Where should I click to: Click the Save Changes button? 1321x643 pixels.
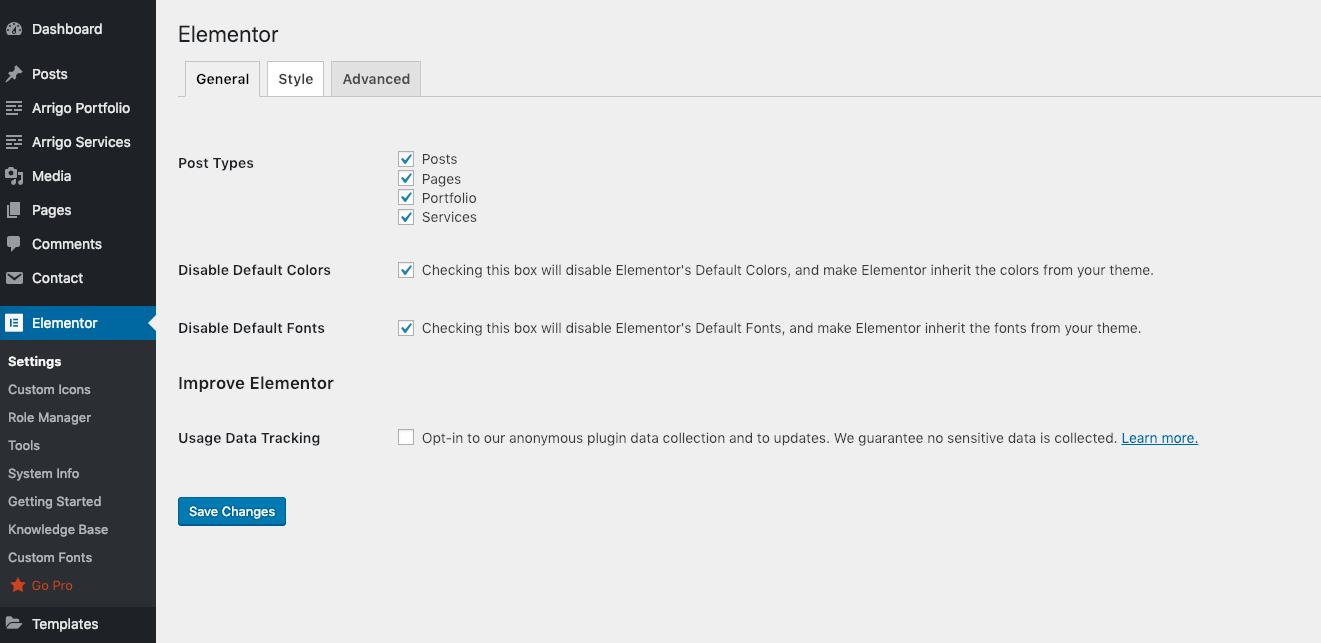point(232,511)
